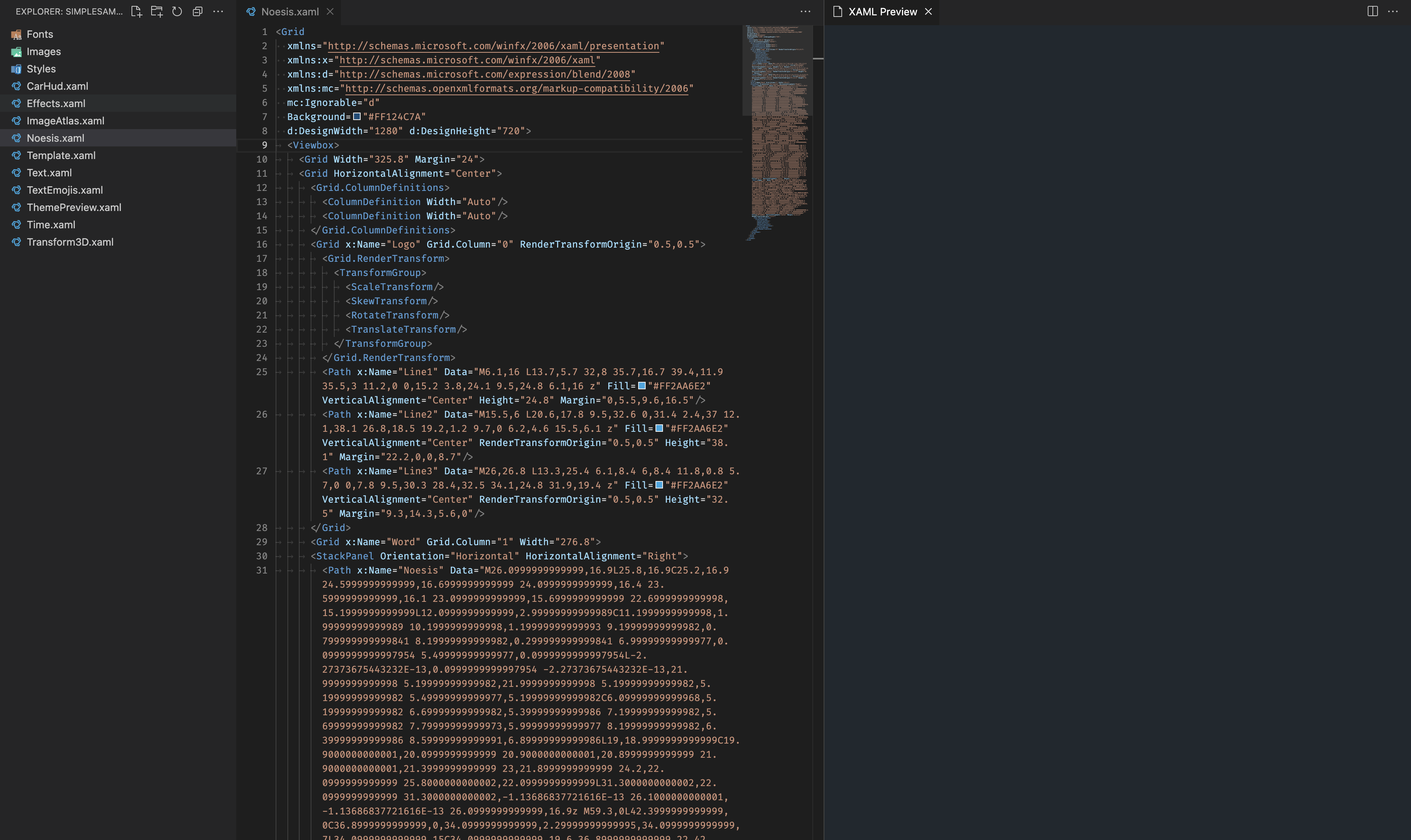This screenshot has height=840, width=1411.
Task: Click the code minimap
Action: (x=778, y=133)
